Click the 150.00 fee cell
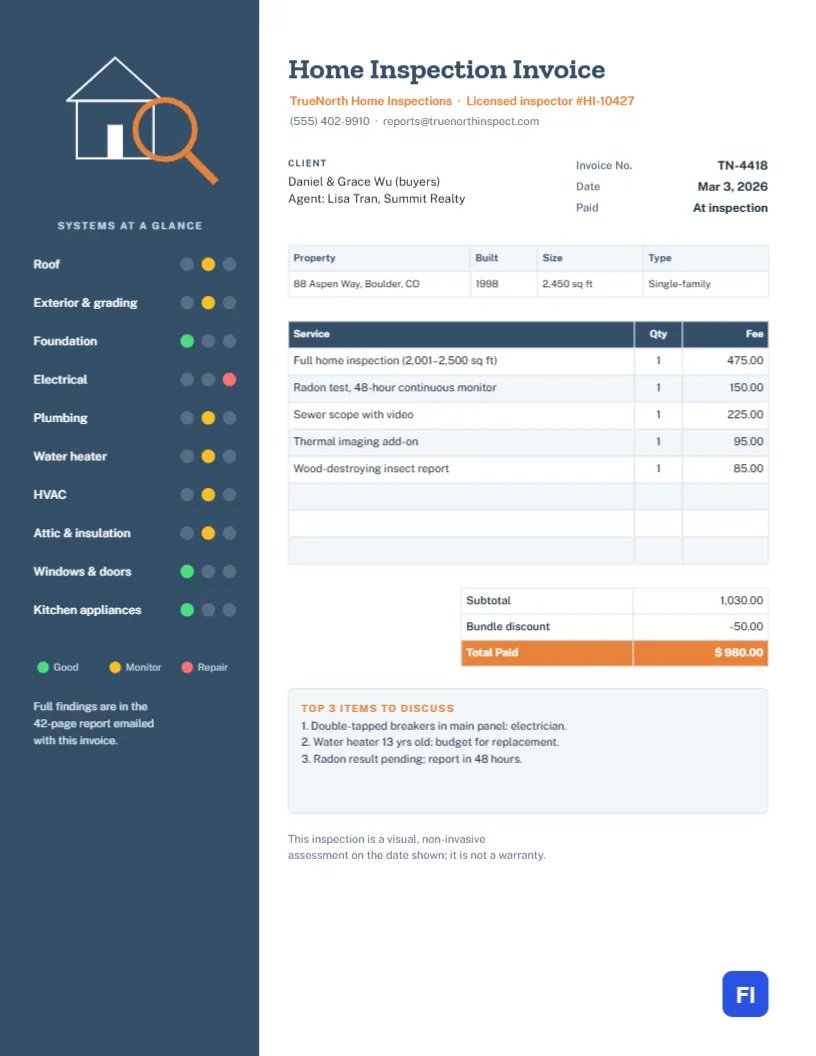The height and width of the screenshot is (1056, 816). pos(725,388)
